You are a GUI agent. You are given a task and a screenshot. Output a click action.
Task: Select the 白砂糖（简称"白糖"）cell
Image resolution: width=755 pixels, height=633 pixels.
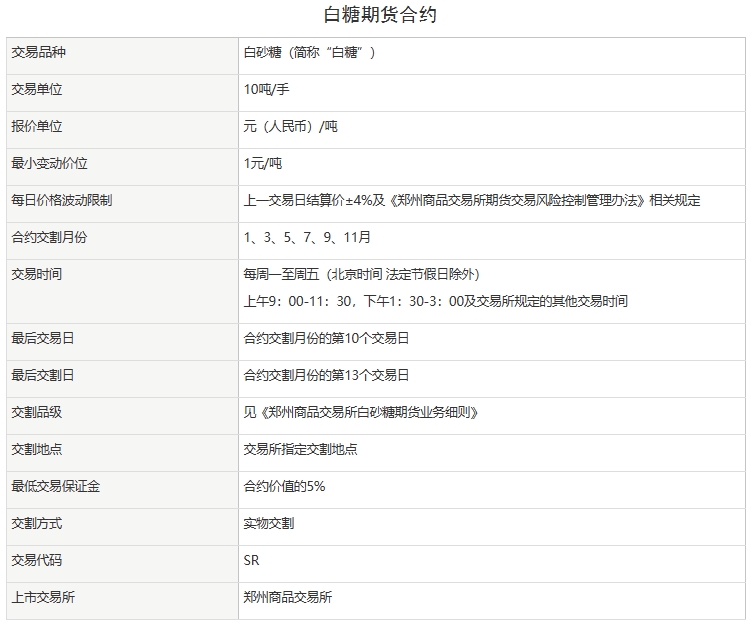coord(309,52)
